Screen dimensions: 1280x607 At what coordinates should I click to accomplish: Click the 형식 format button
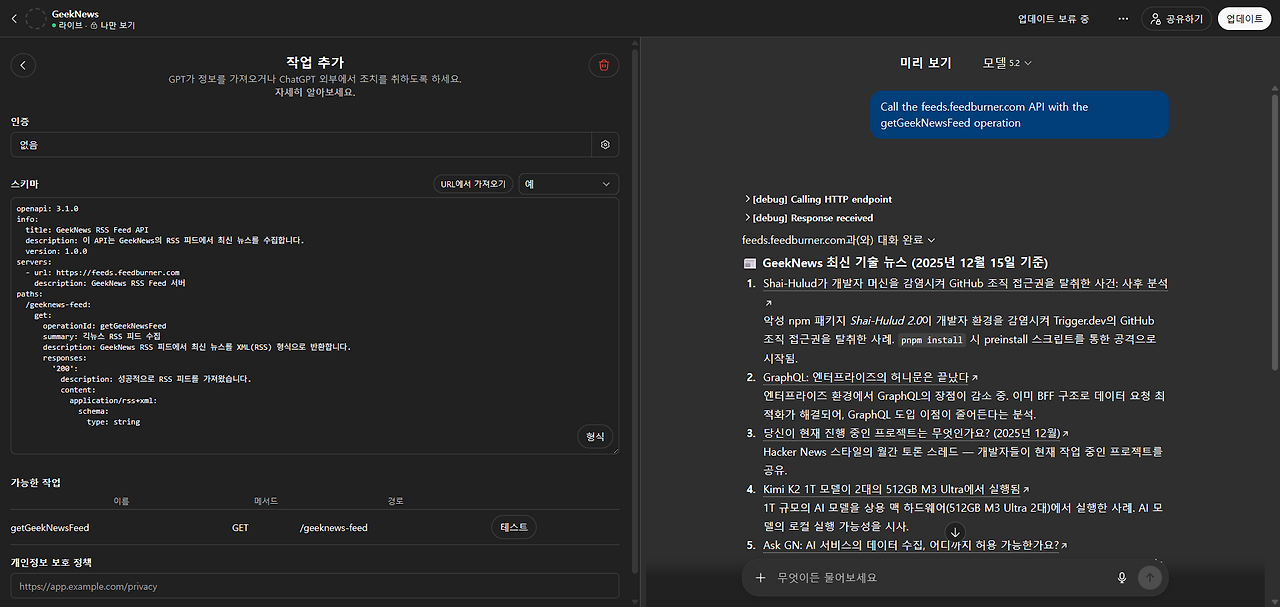pyautogui.click(x=596, y=437)
